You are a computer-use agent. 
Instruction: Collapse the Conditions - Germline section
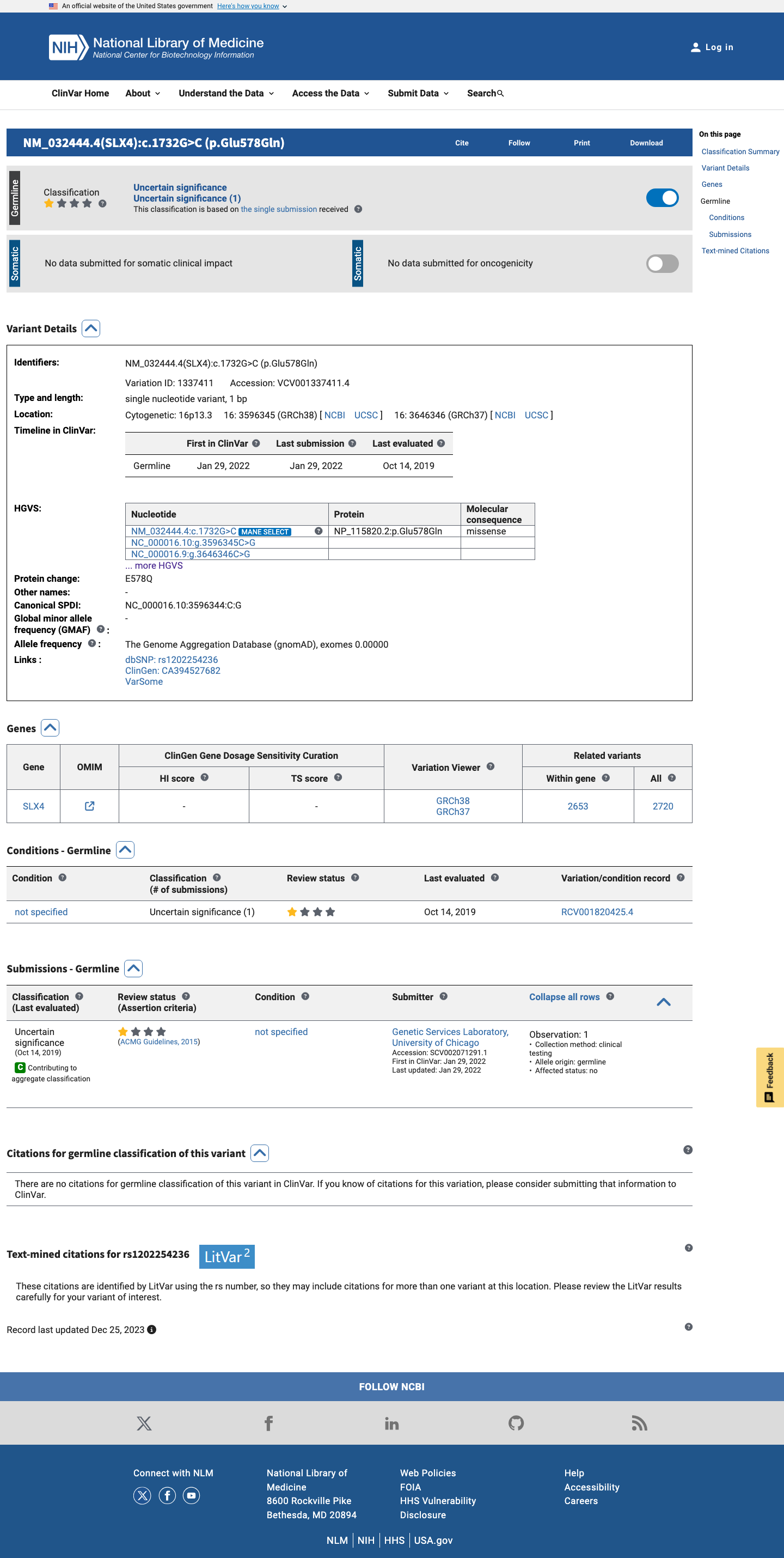click(125, 850)
